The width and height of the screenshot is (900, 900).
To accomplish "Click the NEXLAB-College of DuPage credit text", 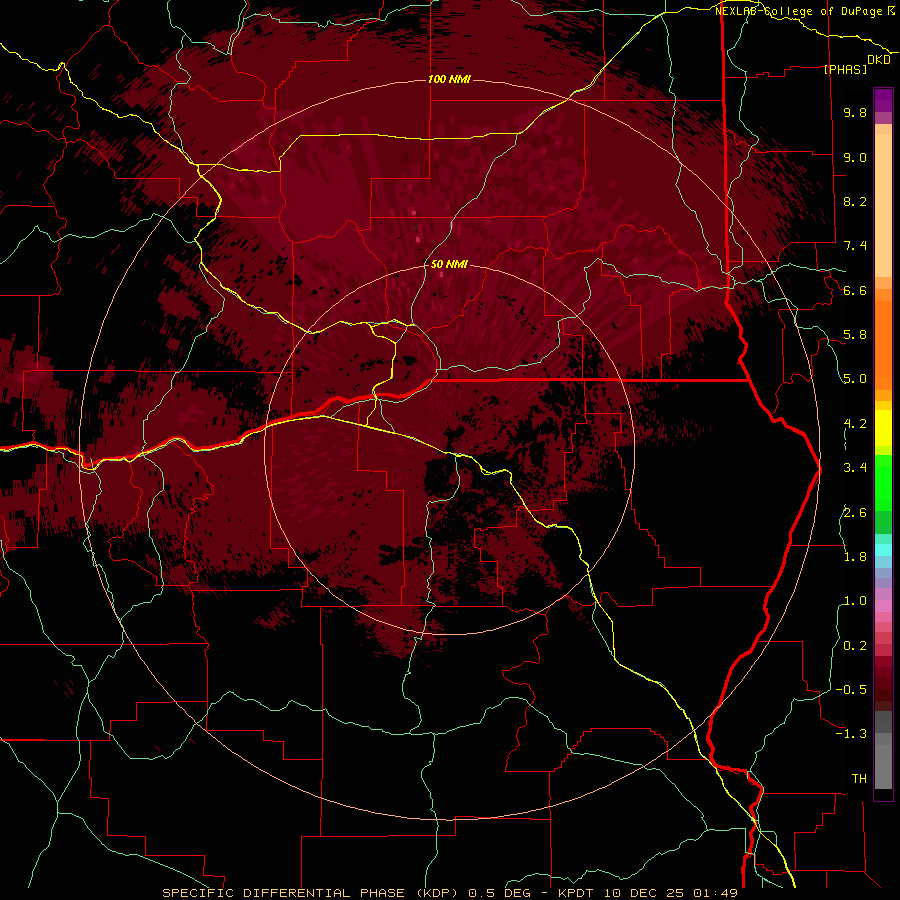I will (800, 11).
